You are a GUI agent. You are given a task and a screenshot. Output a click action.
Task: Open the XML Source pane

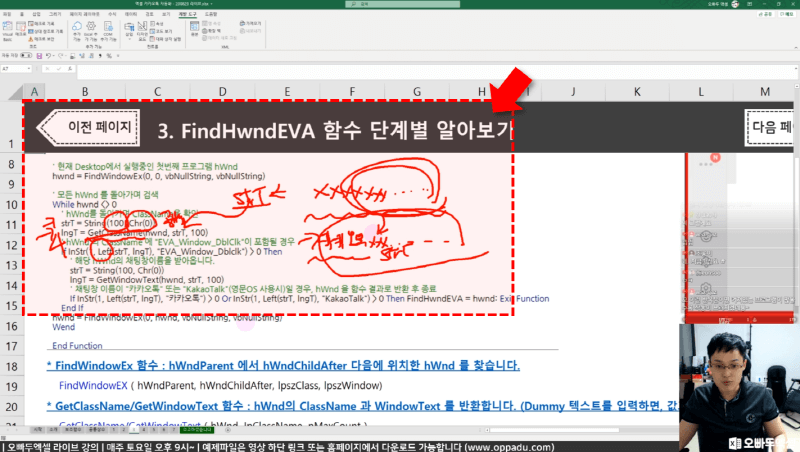tap(194, 29)
